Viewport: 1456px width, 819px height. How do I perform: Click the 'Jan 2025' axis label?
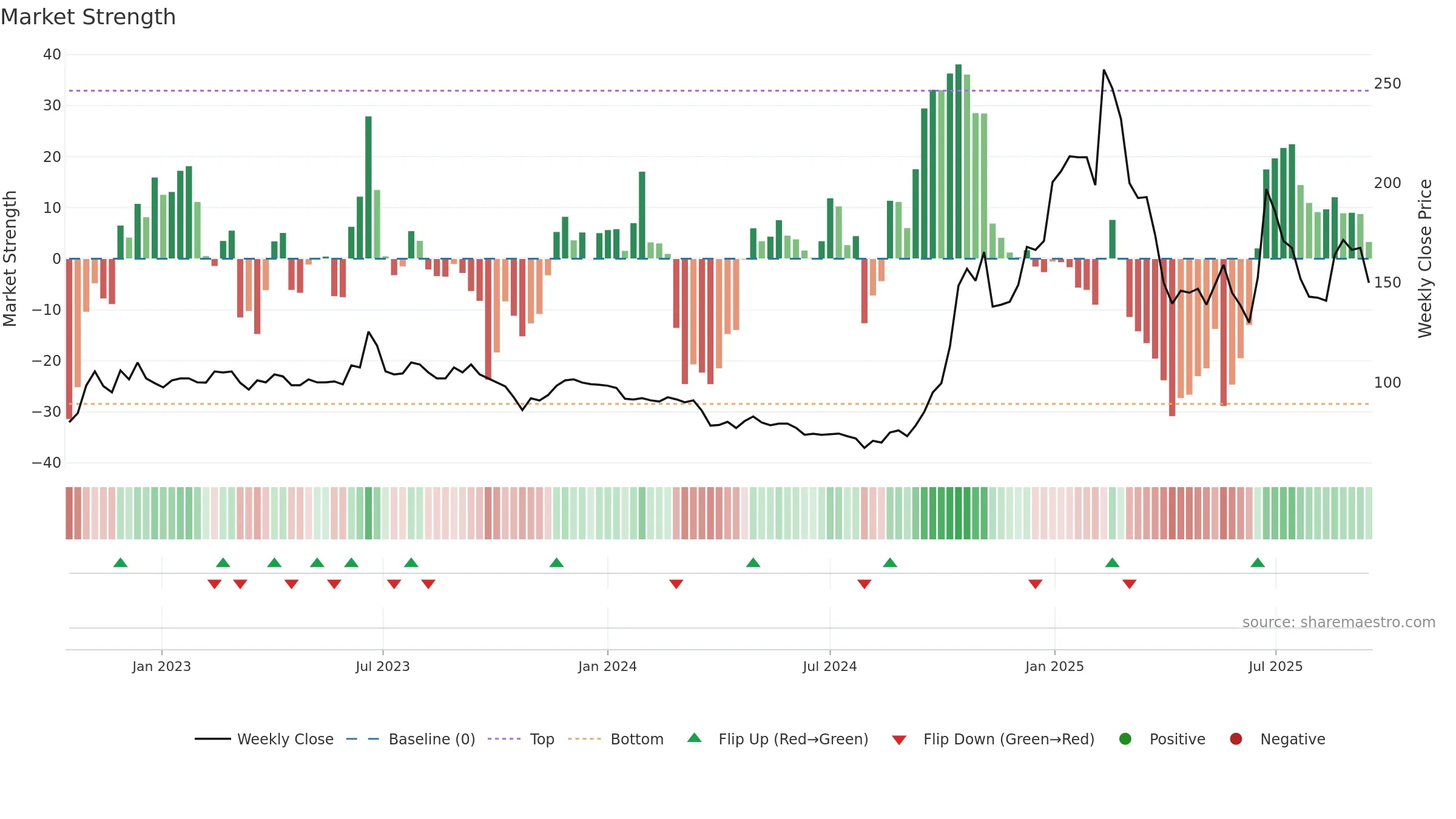[x=1054, y=666]
